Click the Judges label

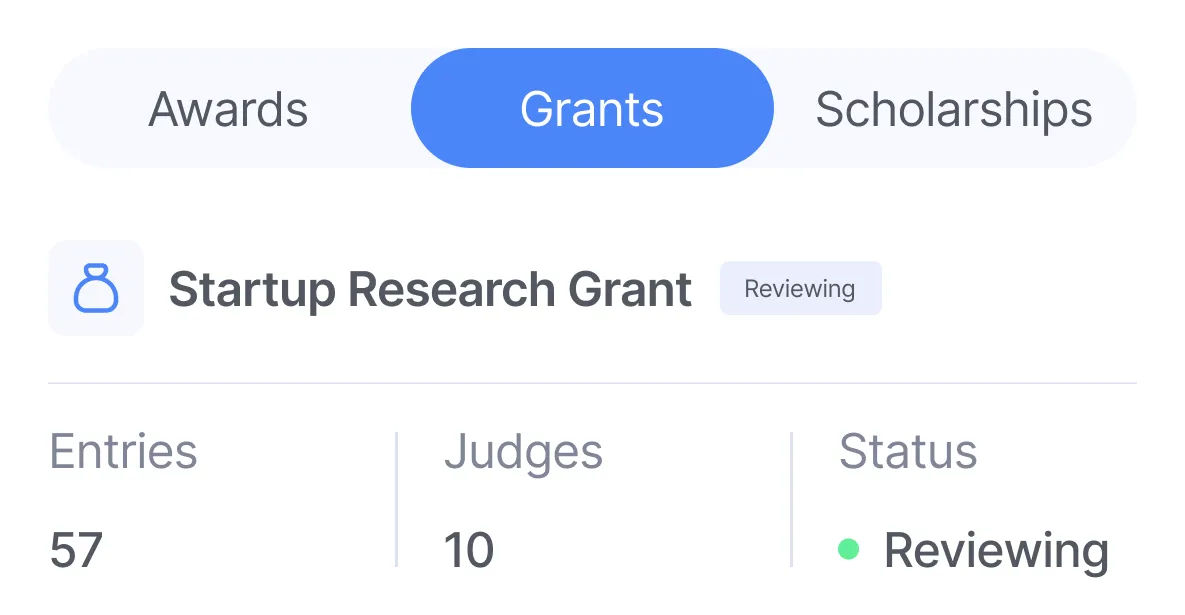[524, 451]
